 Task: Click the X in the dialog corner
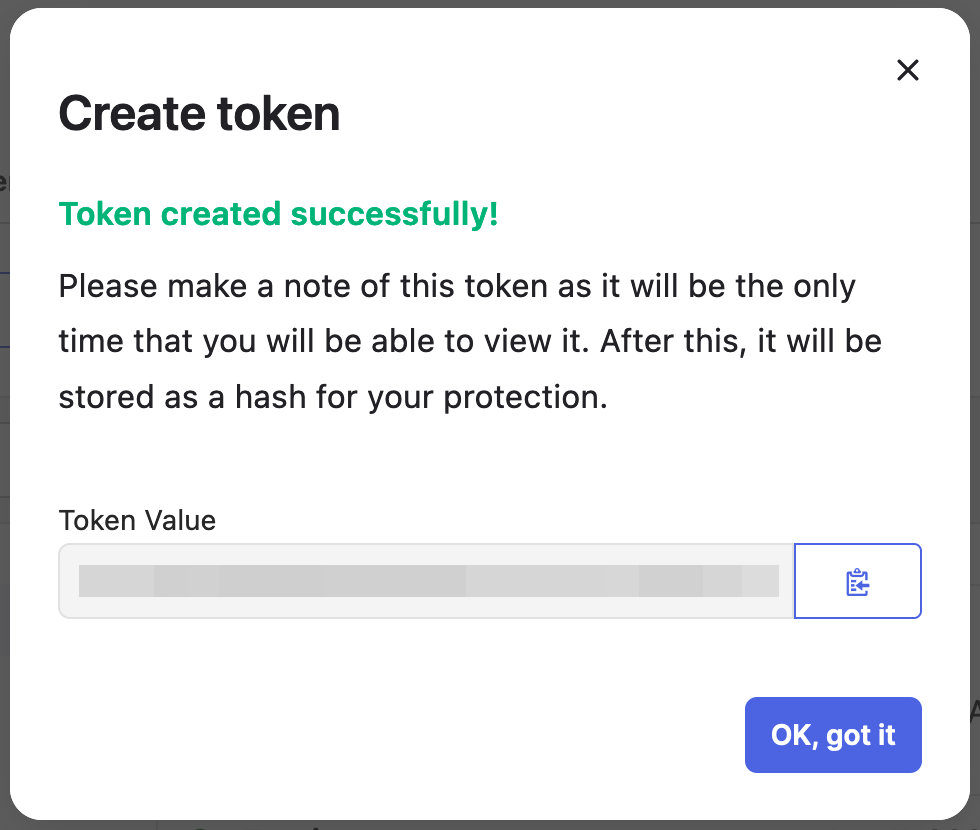pos(907,70)
